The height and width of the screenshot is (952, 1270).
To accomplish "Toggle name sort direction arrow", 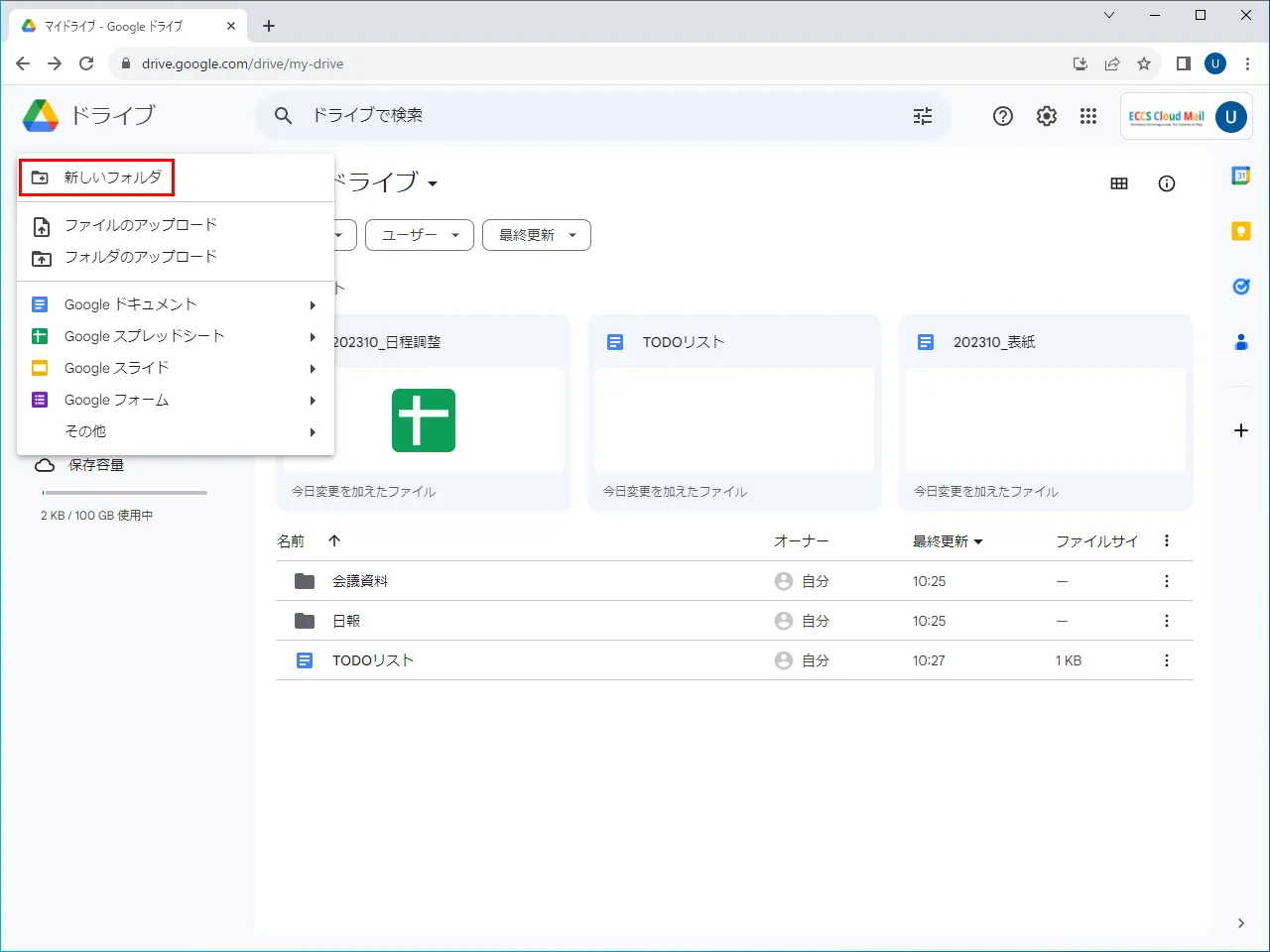I will pyautogui.click(x=334, y=540).
